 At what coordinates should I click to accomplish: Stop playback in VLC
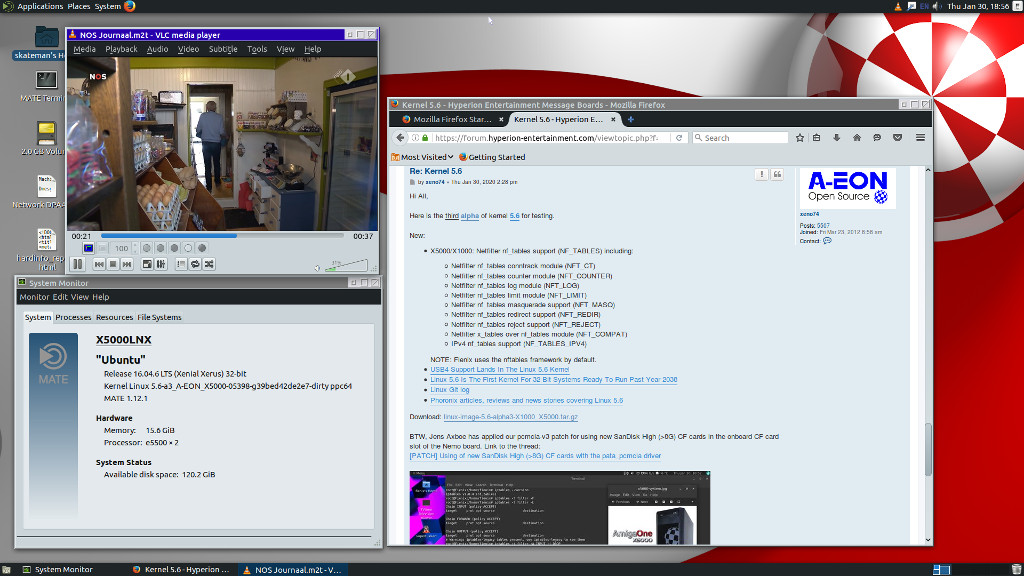[x=113, y=264]
